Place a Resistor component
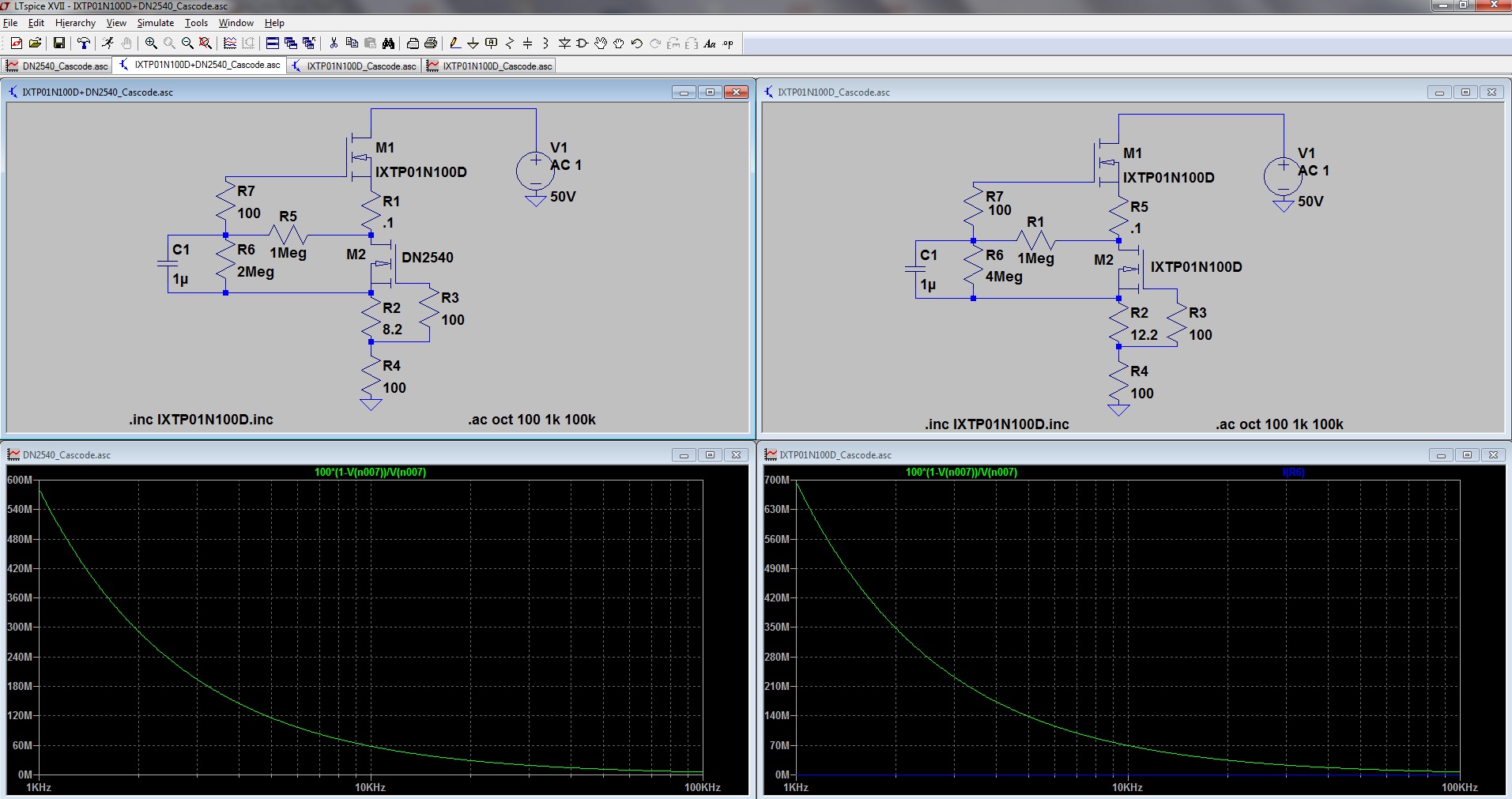Screen dimensions: 1512x799 pos(510,43)
